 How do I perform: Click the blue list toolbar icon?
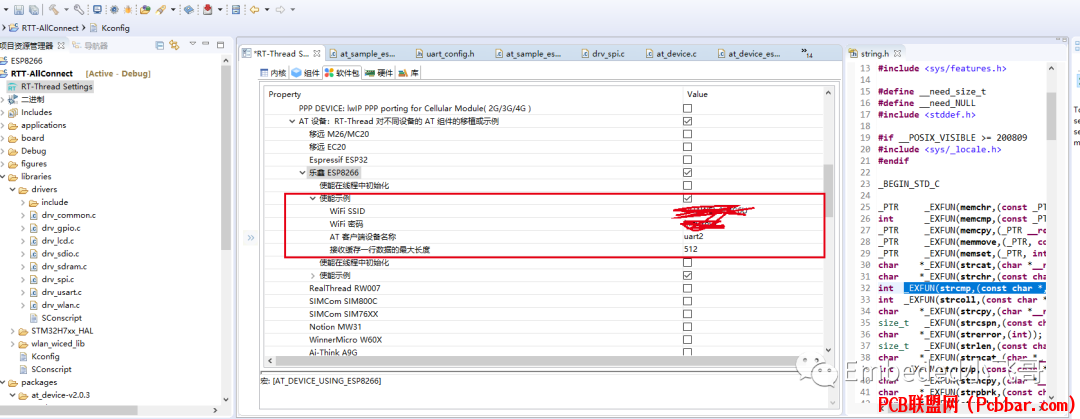click(x=236, y=10)
